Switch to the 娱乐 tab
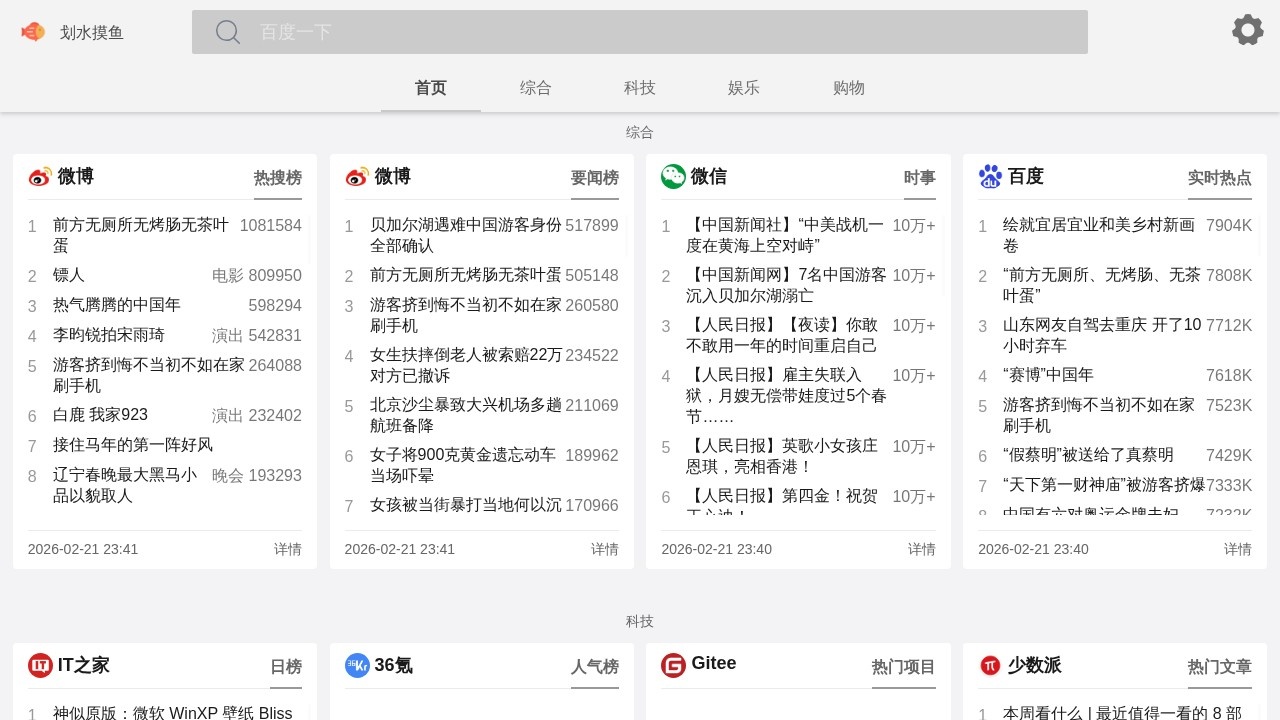 pos(744,88)
